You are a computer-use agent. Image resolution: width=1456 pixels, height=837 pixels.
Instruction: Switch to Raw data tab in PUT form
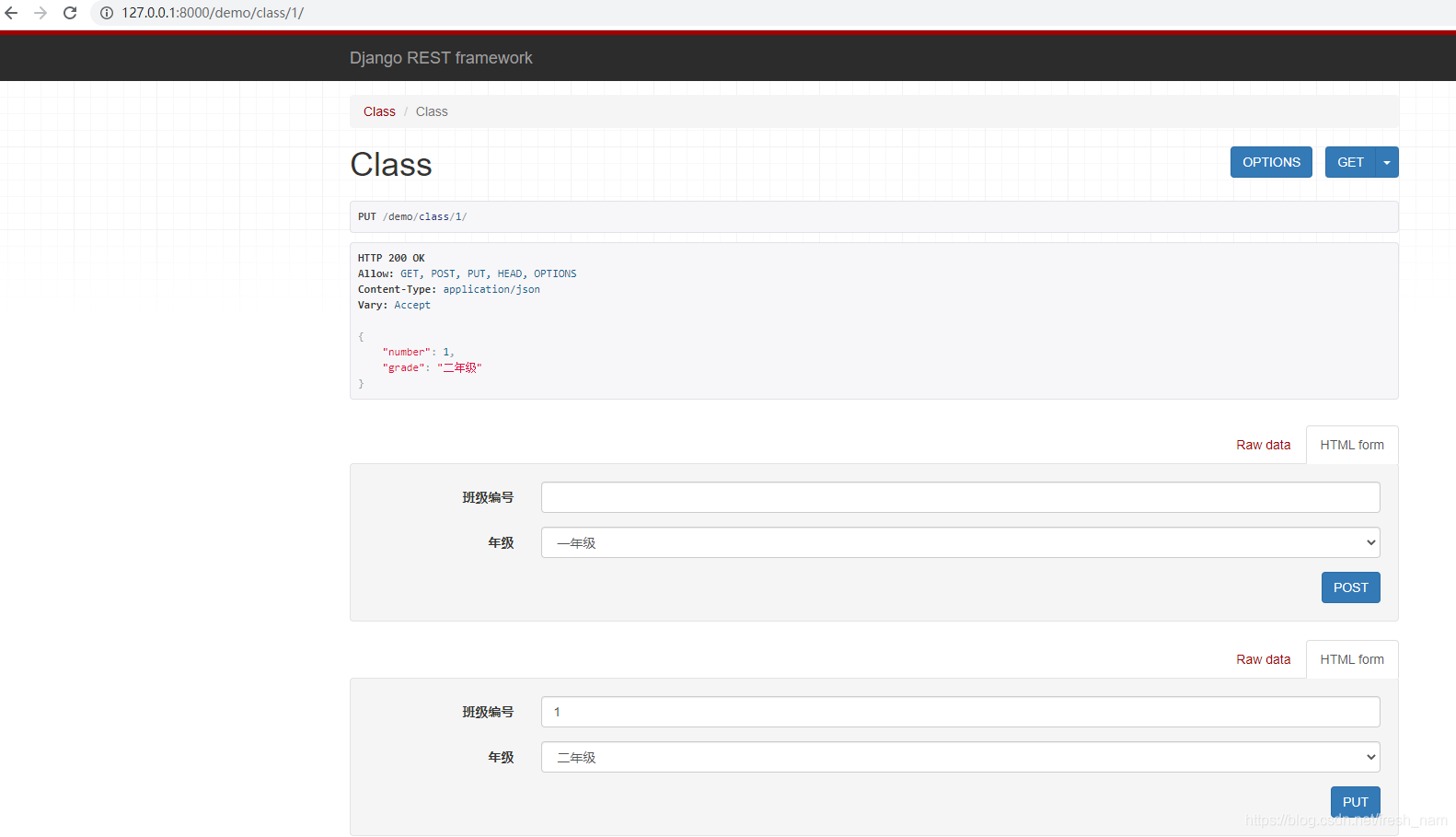tap(1263, 659)
